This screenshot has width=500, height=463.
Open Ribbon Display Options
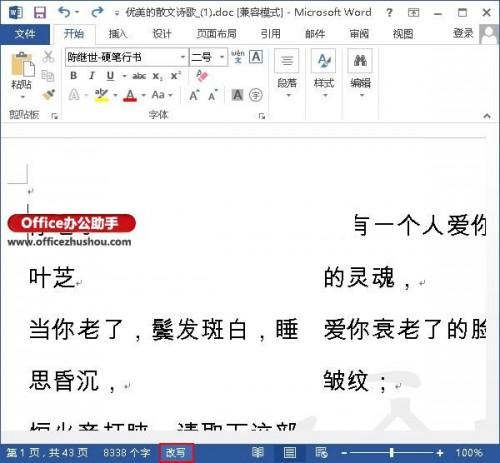(414, 13)
